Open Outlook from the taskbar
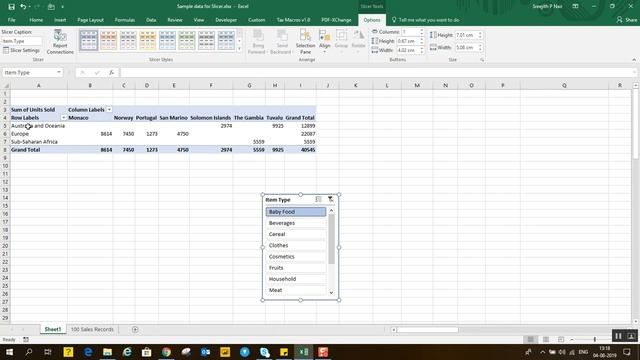Viewport: 640px width, 360px height. 205,352
